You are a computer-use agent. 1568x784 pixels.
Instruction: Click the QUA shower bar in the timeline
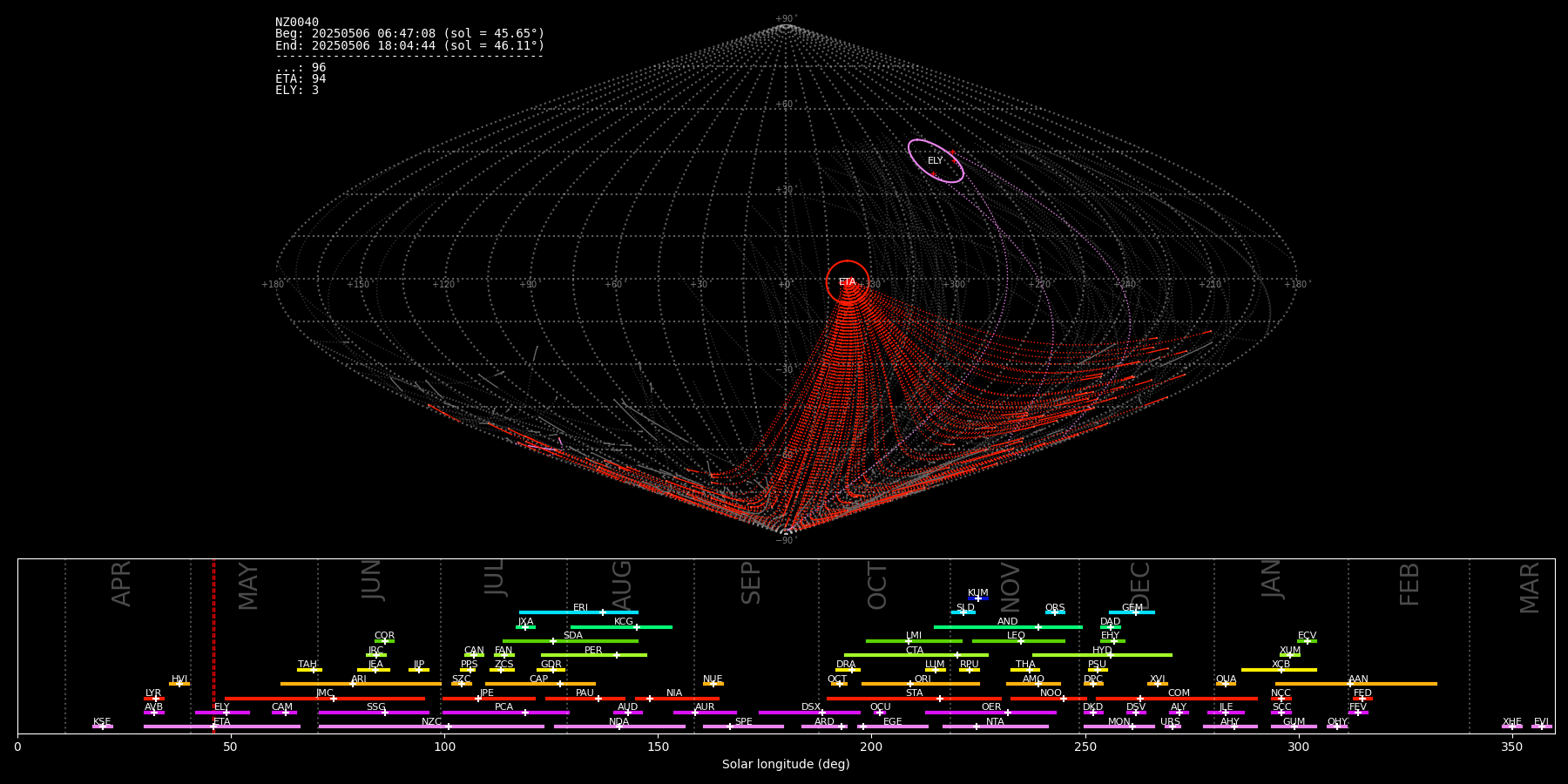1226,684
